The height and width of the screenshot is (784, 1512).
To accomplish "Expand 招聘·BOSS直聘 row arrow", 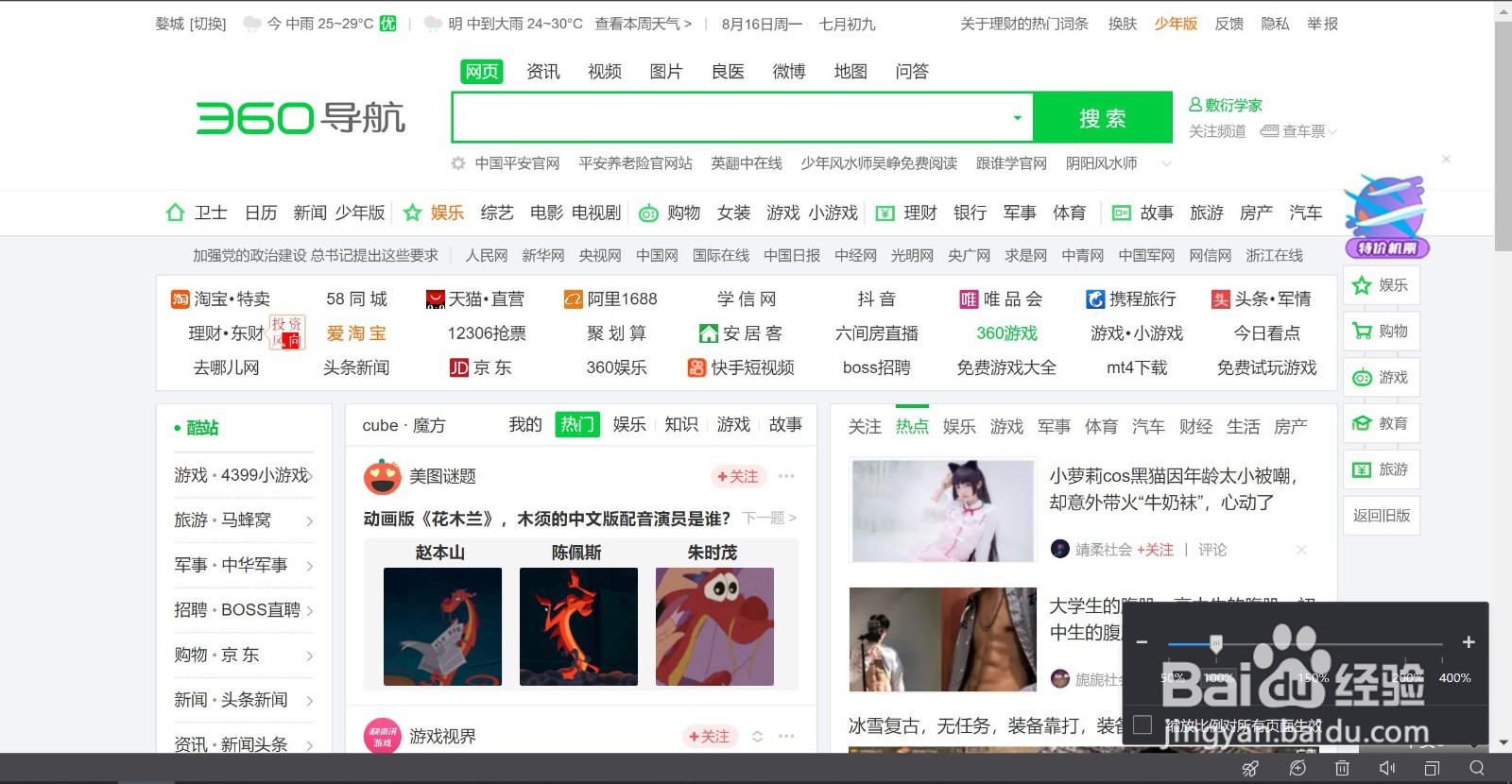I will pyautogui.click(x=310, y=611).
